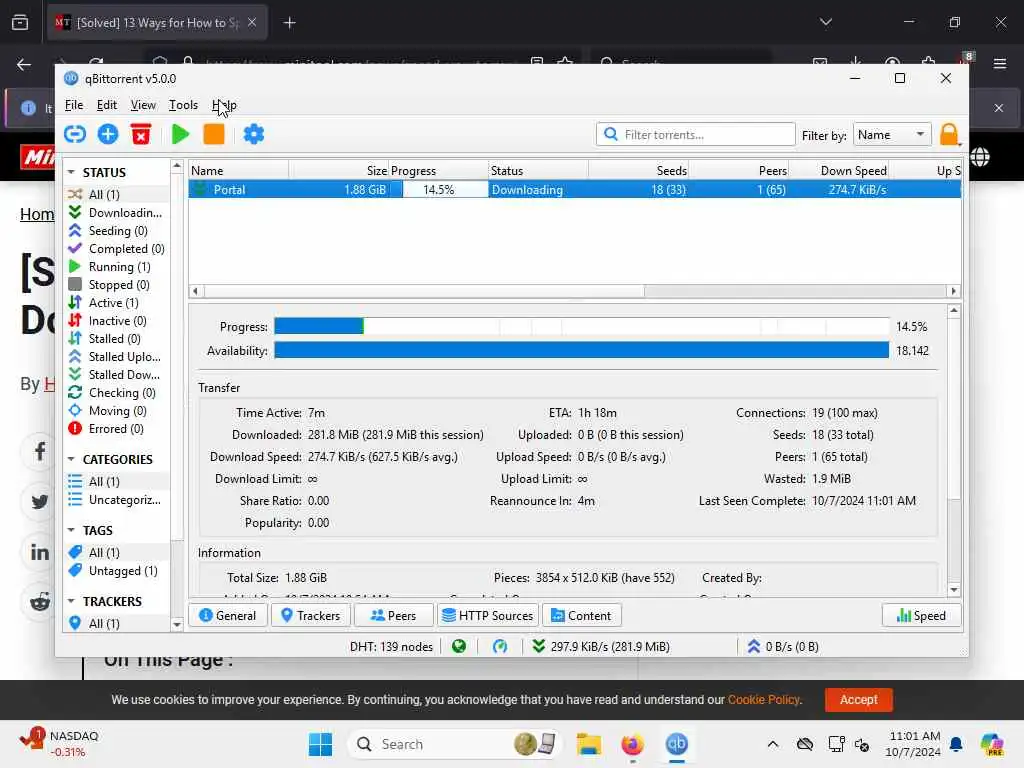Open Windows Start menu
This screenshot has height=768, width=1024.
(x=320, y=744)
